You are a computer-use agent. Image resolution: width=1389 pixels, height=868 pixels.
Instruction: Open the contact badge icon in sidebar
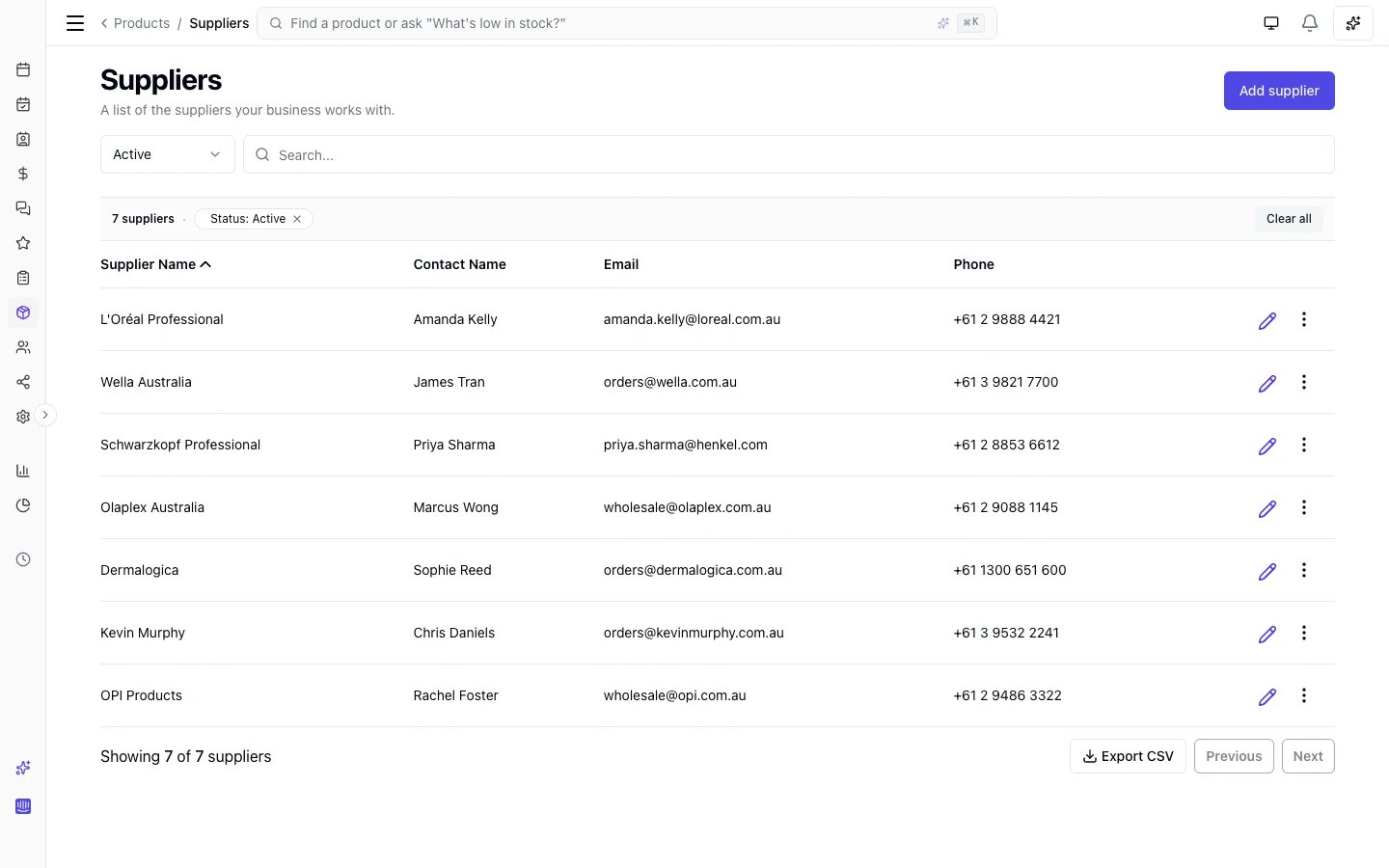tap(23, 139)
